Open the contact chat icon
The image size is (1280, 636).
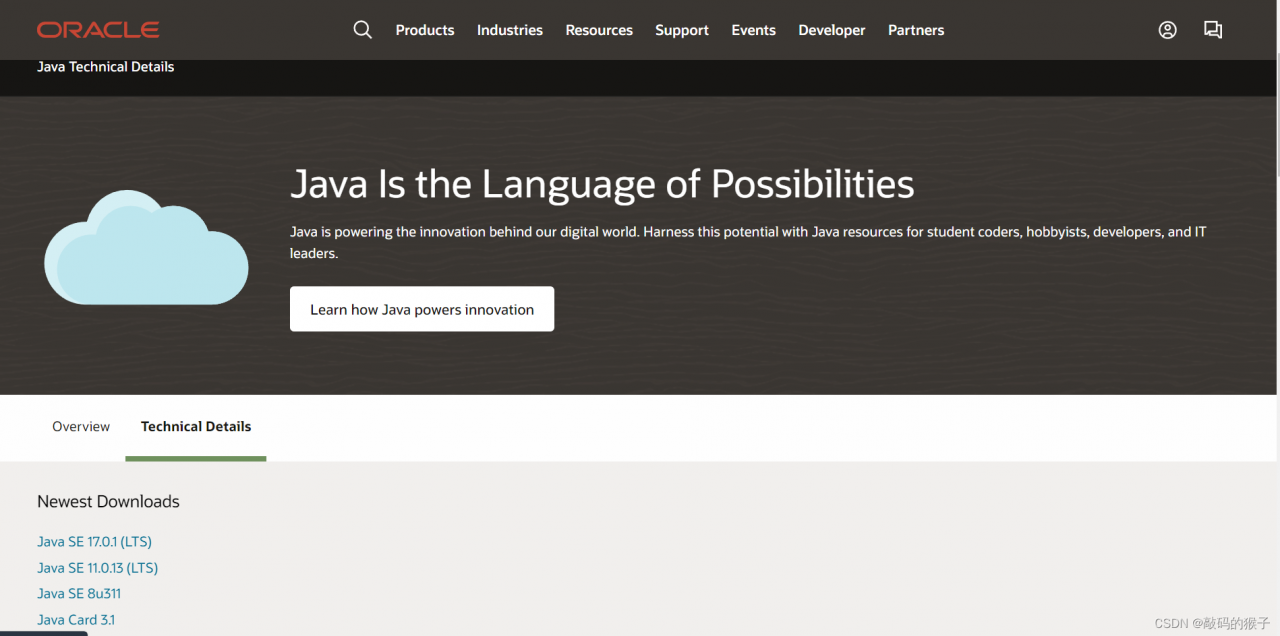(1213, 30)
